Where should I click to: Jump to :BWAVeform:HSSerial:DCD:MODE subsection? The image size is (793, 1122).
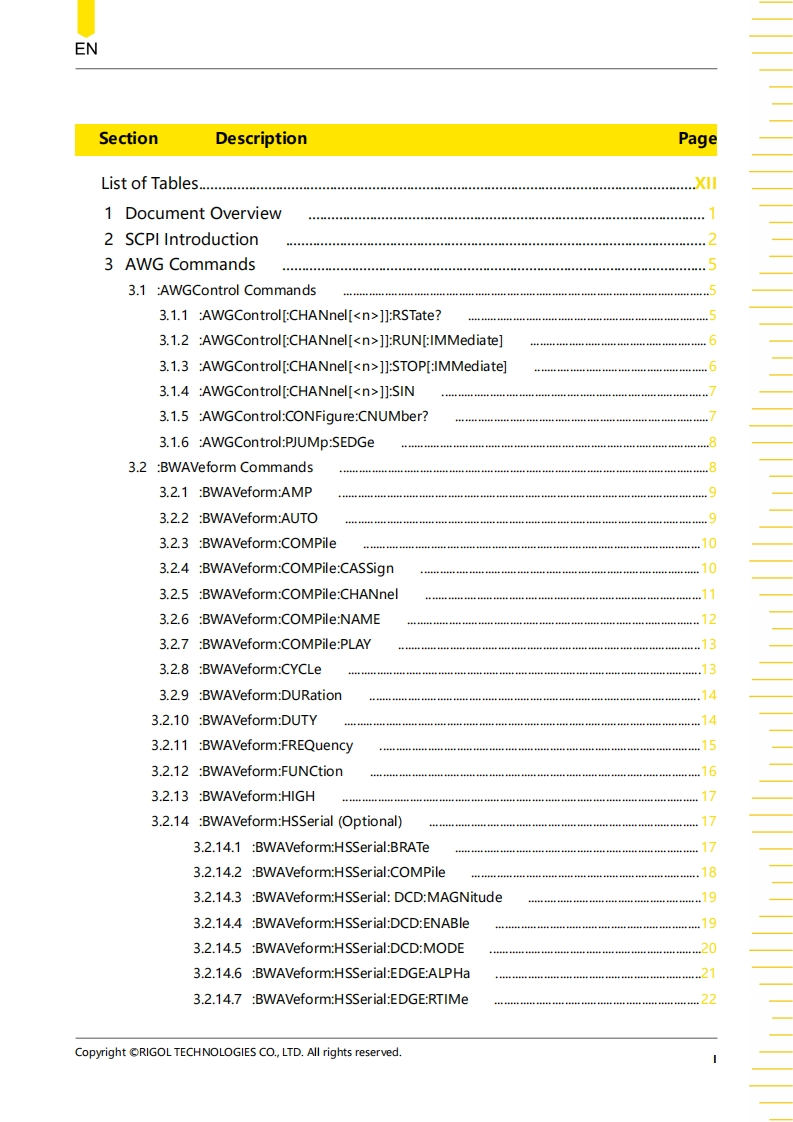pos(358,948)
